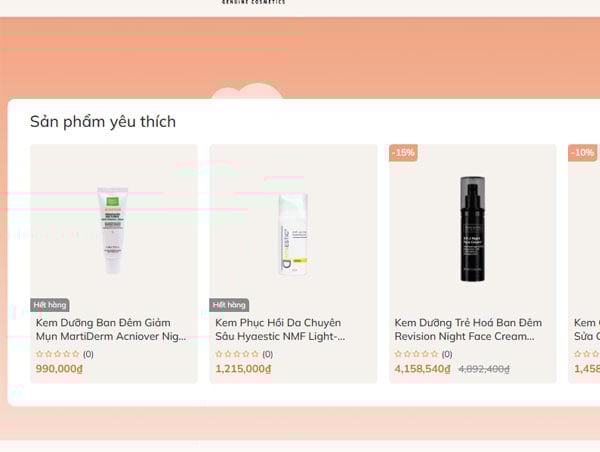Screen dimensions: 600x452
Task: Click the 990,000₫ price
Action: (59, 369)
